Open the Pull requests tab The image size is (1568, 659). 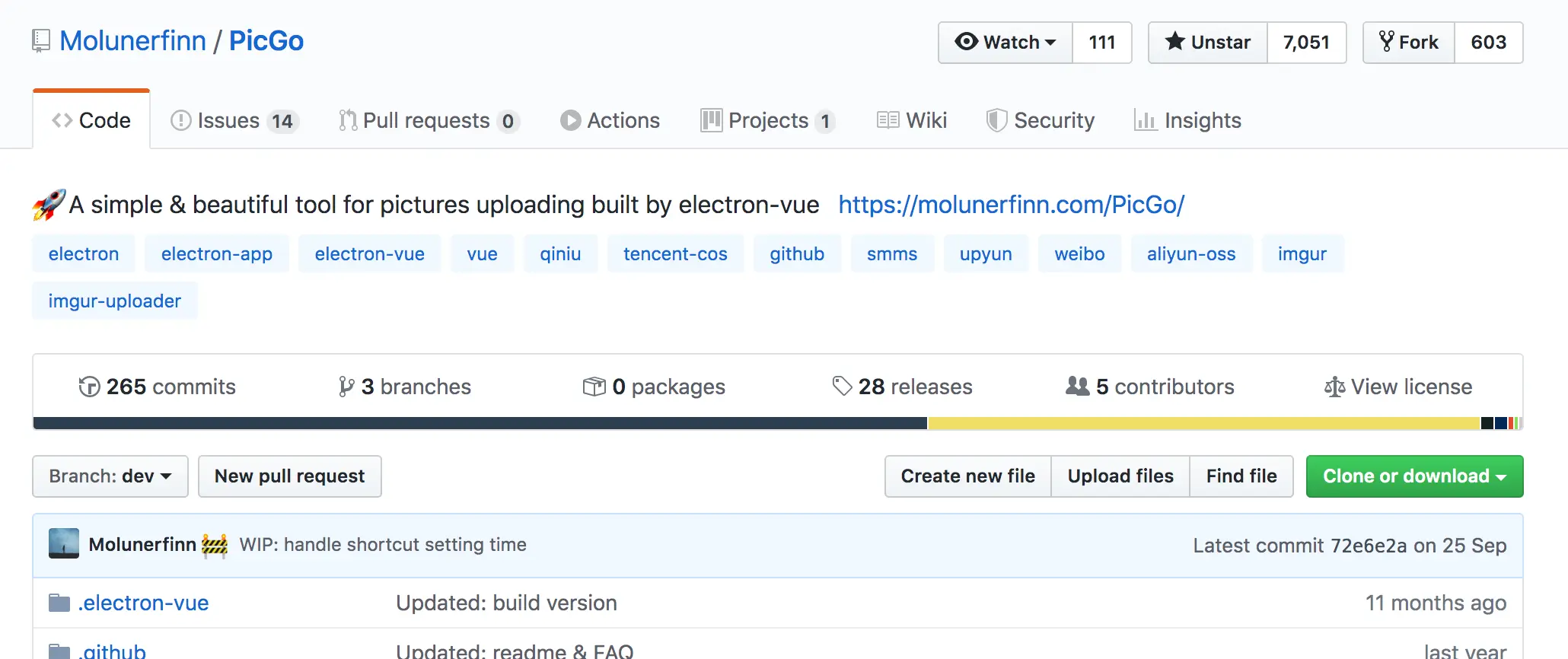pyautogui.click(x=426, y=121)
